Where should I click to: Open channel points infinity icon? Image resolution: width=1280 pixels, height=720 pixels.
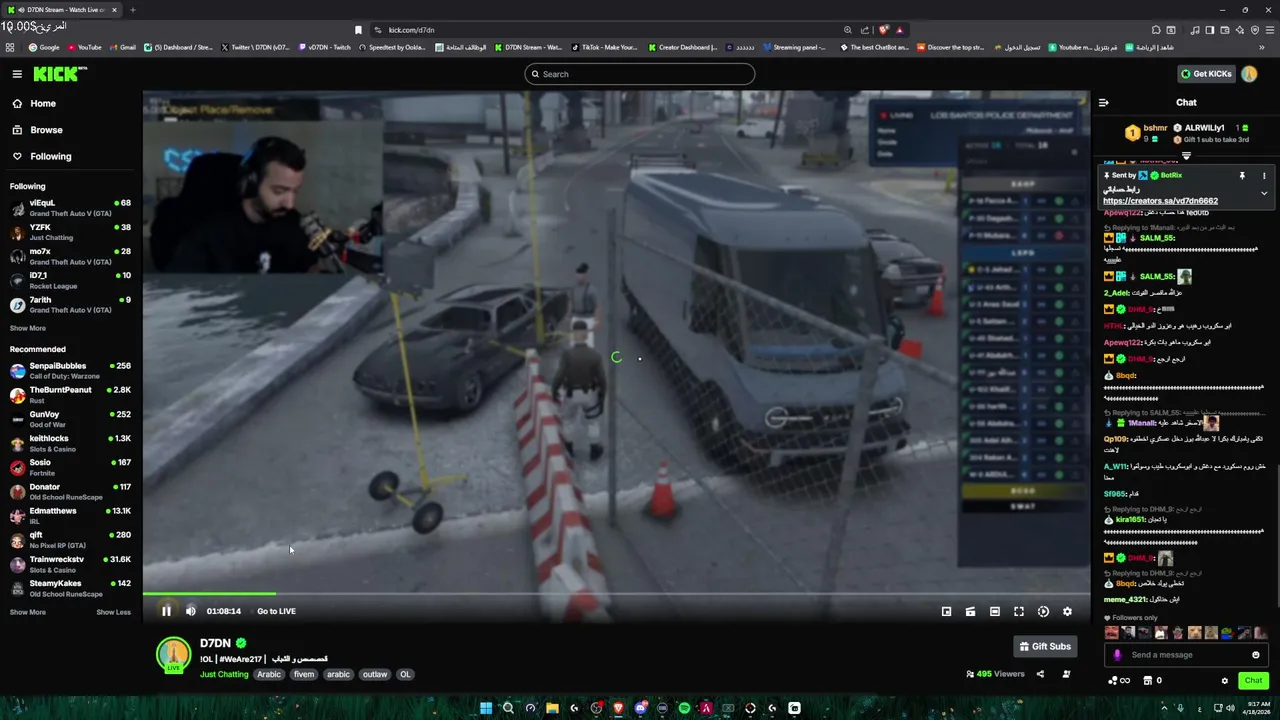[x=1119, y=681]
